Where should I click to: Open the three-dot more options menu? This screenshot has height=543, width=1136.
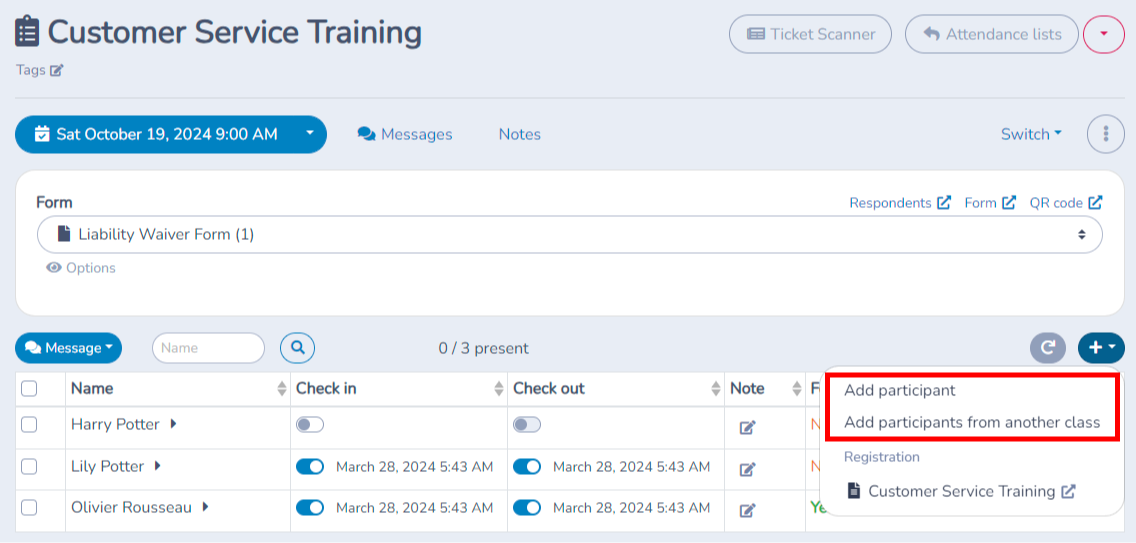(1106, 134)
